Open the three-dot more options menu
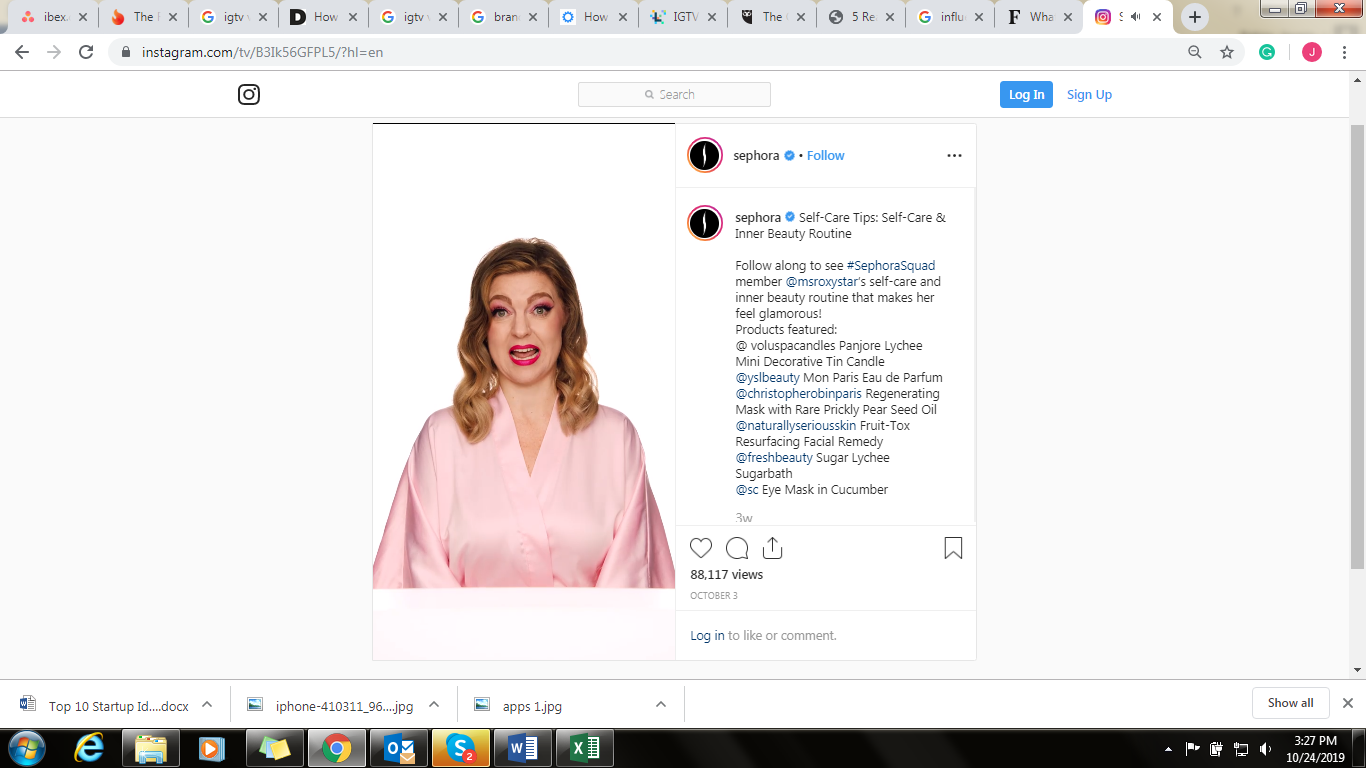 click(954, 155)
